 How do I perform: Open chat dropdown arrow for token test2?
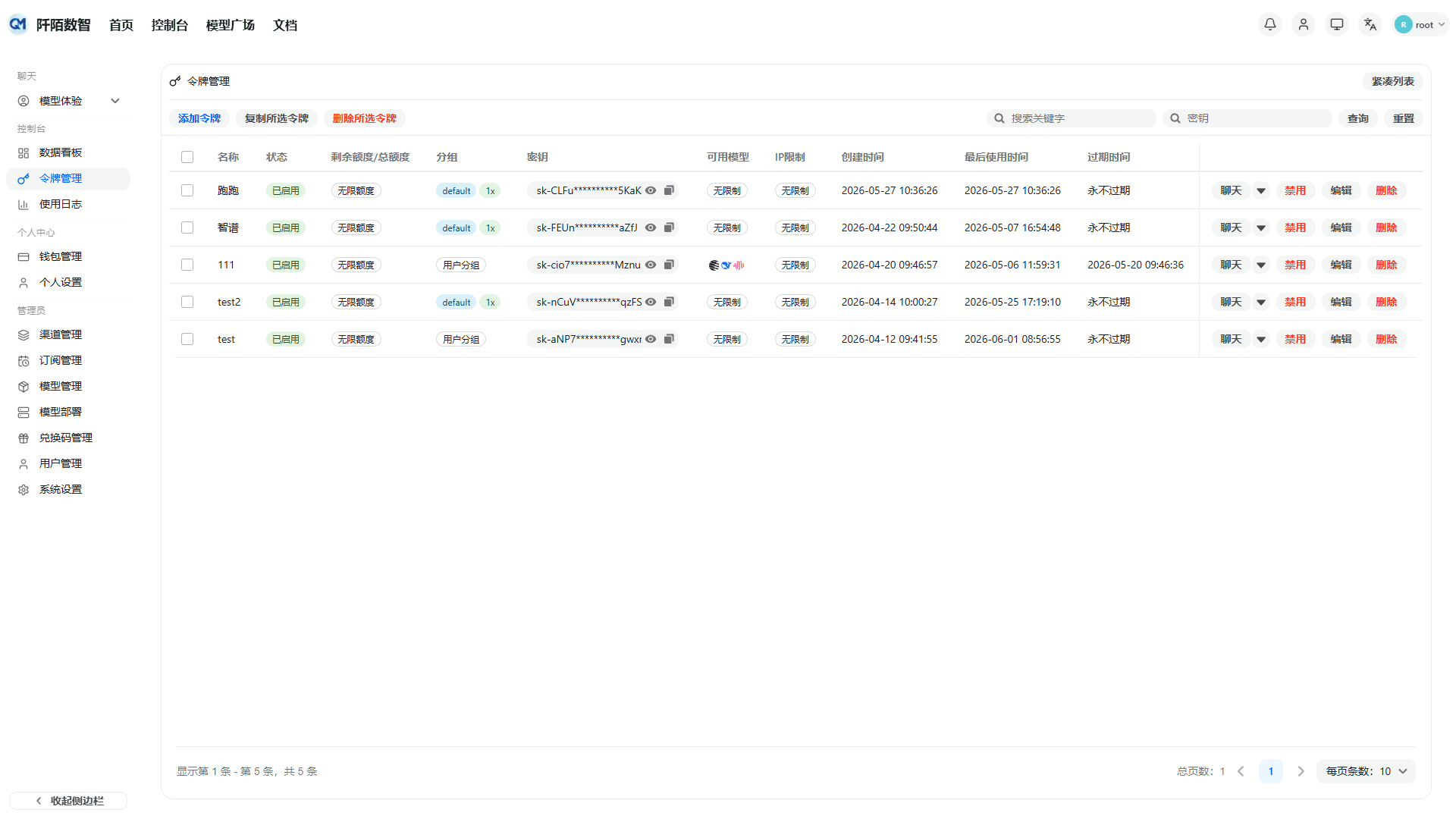coord(1261,303)
